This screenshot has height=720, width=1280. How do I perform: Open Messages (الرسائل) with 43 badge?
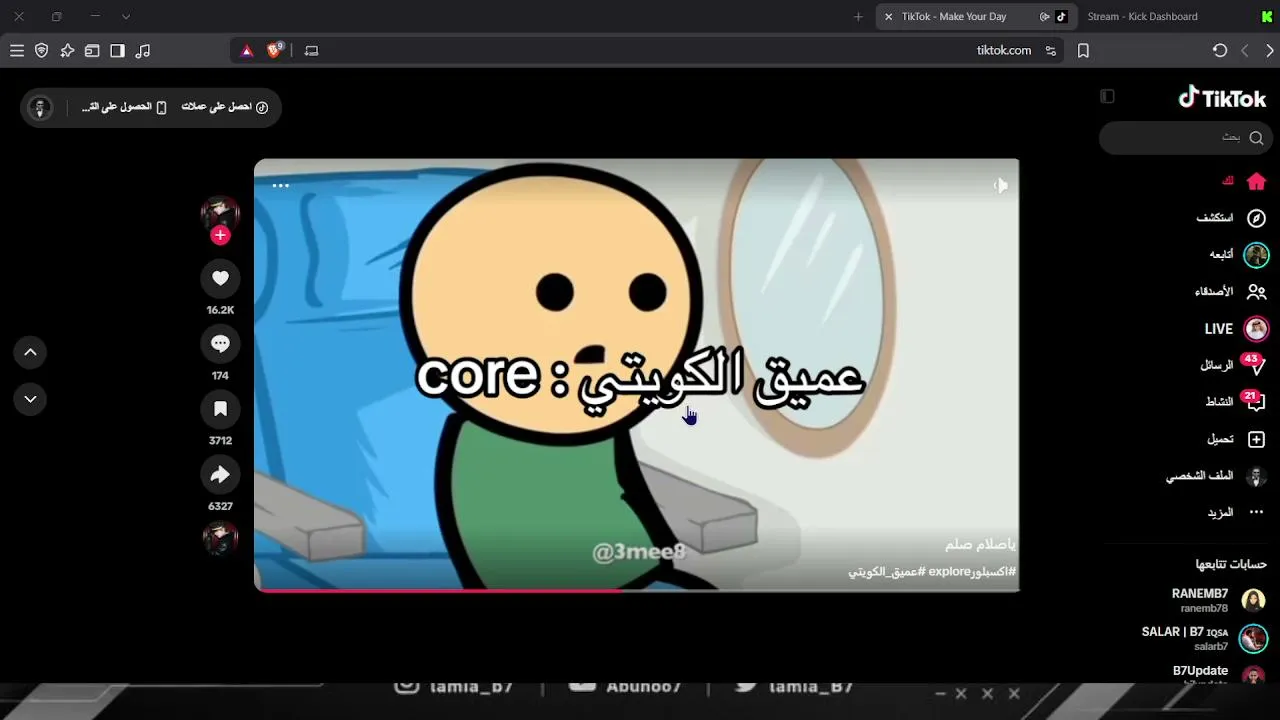click(x=1233, y=366)
